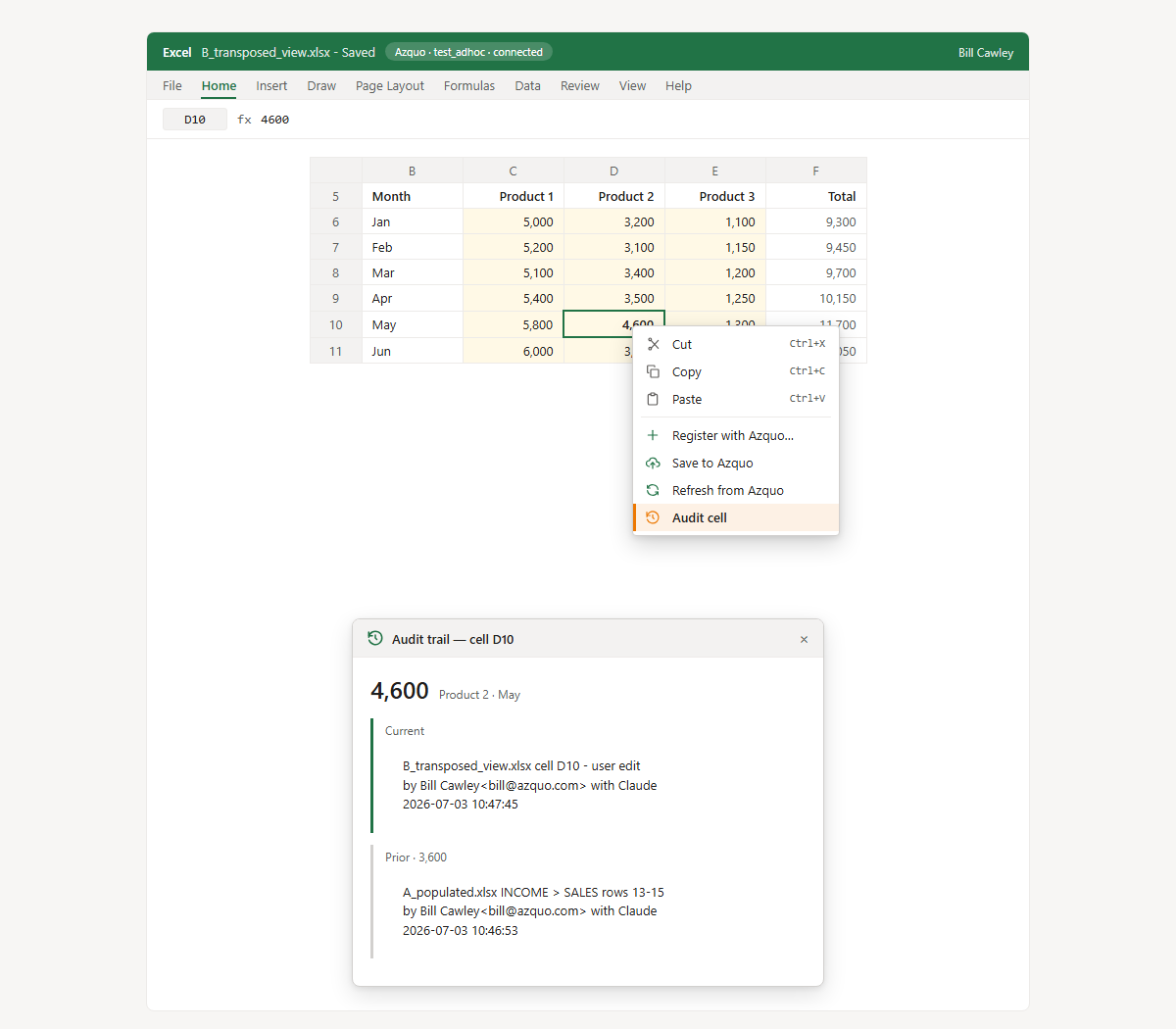Click the fx function button
This screenshot has width=1176, height=1029.
244,120
